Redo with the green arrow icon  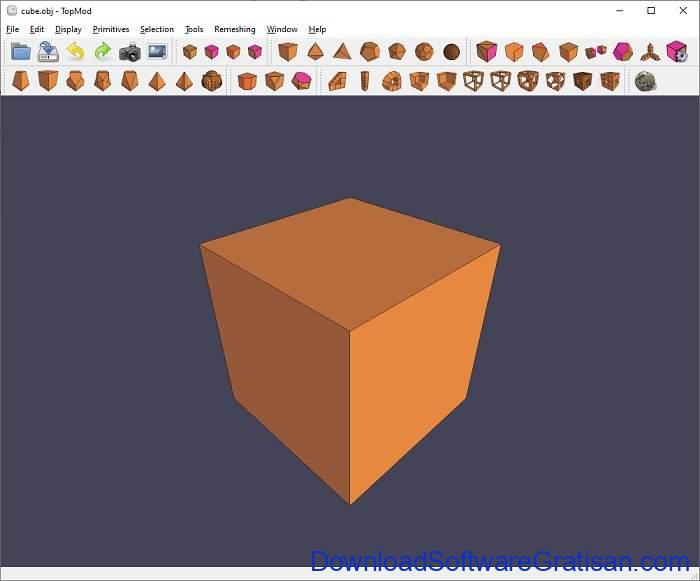point(103,52)
